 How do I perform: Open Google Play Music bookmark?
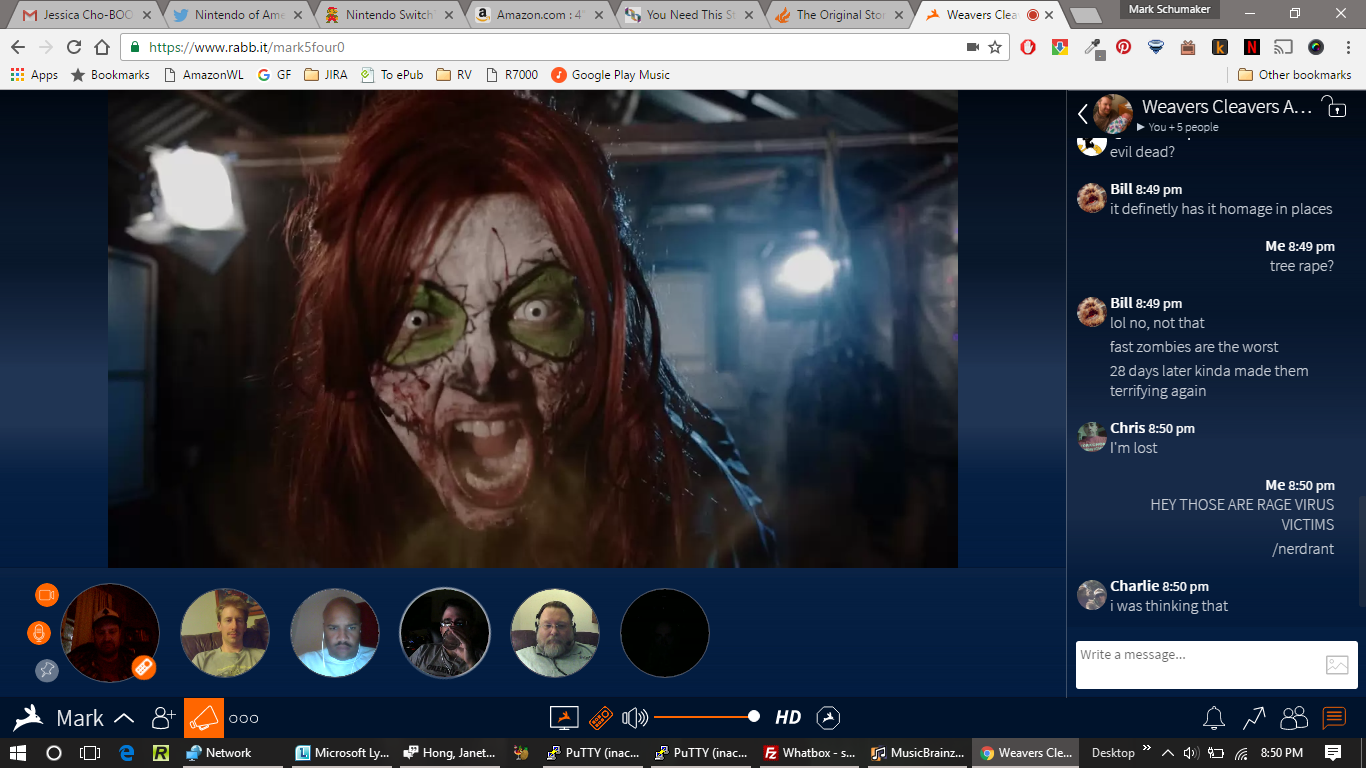click(610, 75)
